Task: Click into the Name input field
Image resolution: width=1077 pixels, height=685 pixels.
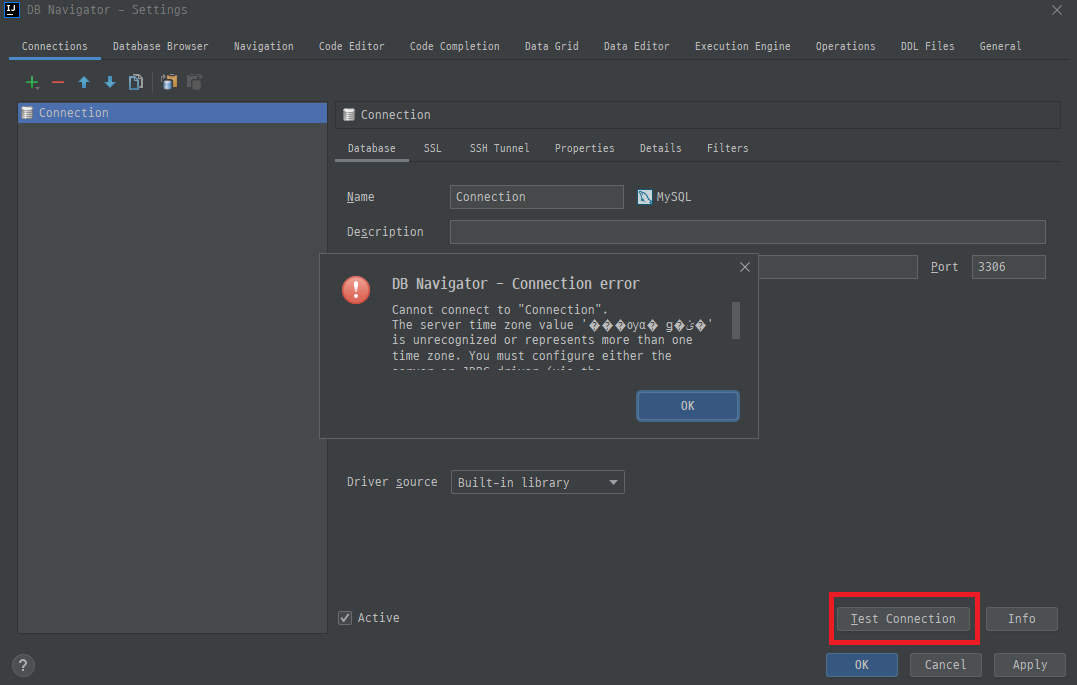Action: [x=536, y=197]
